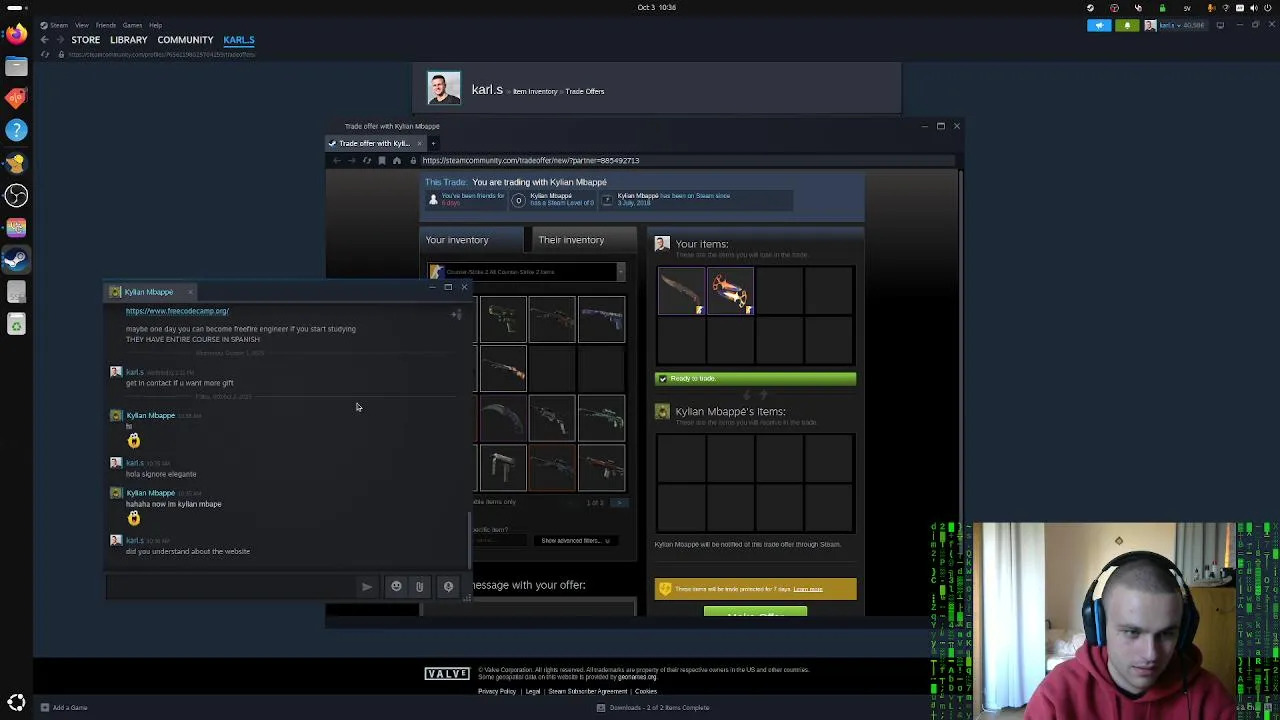The image size is (1280, 720).
Task: Open the Help dock icon
Action: click(16, 130)
